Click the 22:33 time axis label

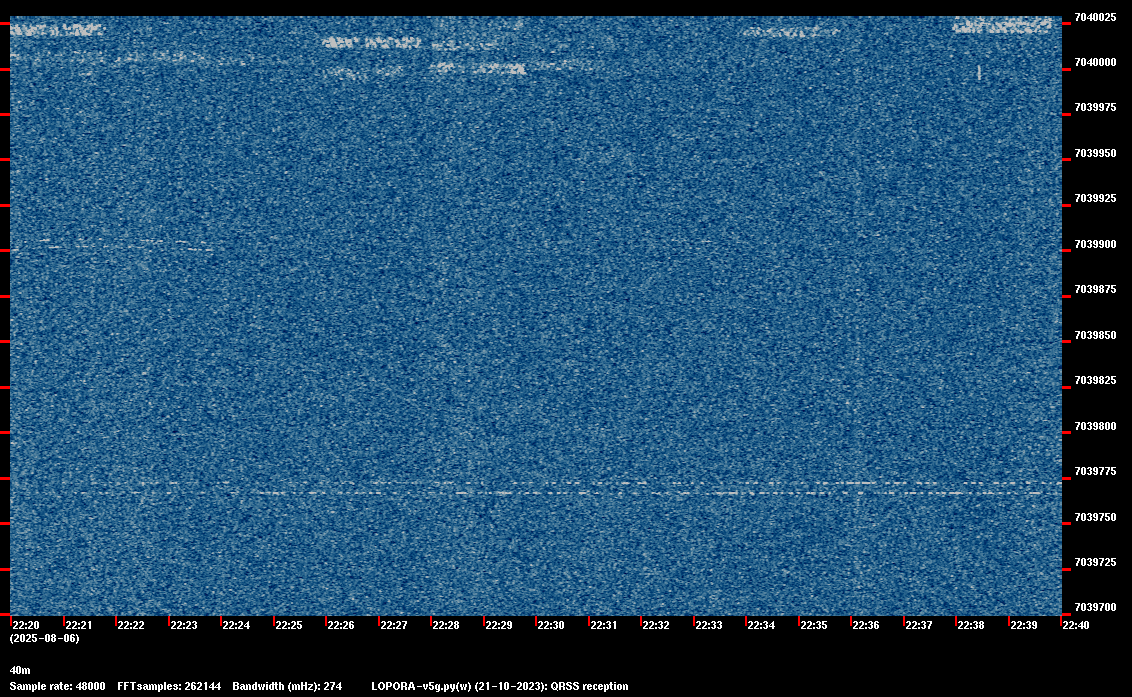(x=708, y=625)
